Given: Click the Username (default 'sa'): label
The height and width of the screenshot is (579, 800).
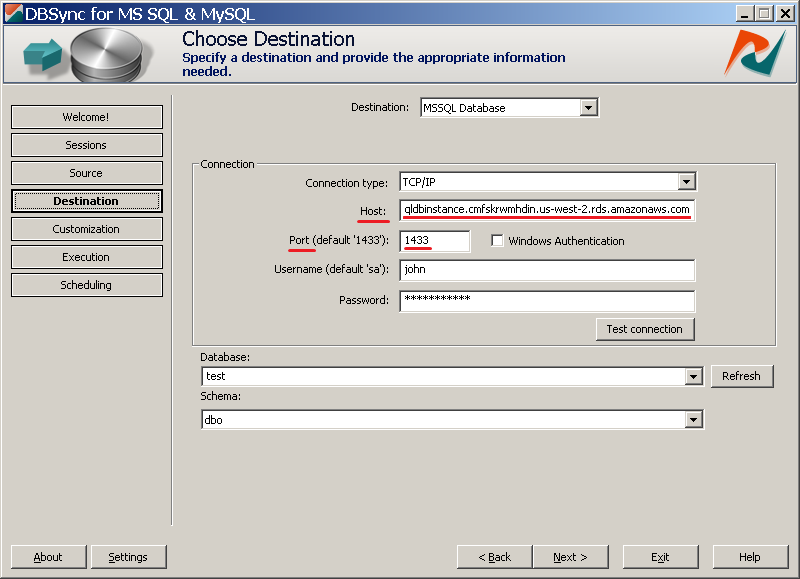Looking at the screenshot, I should [331, 269].
